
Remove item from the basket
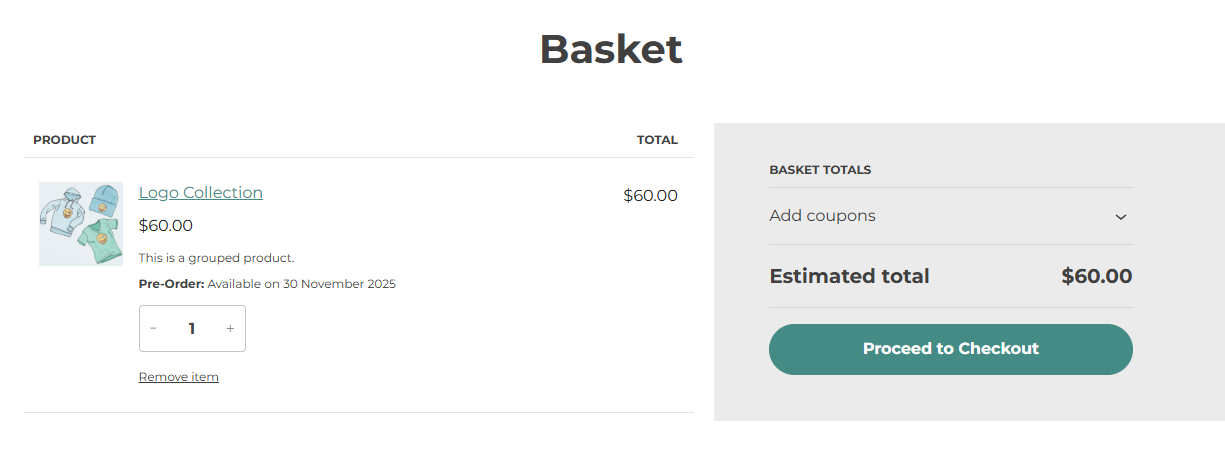(x=178, y=377)
